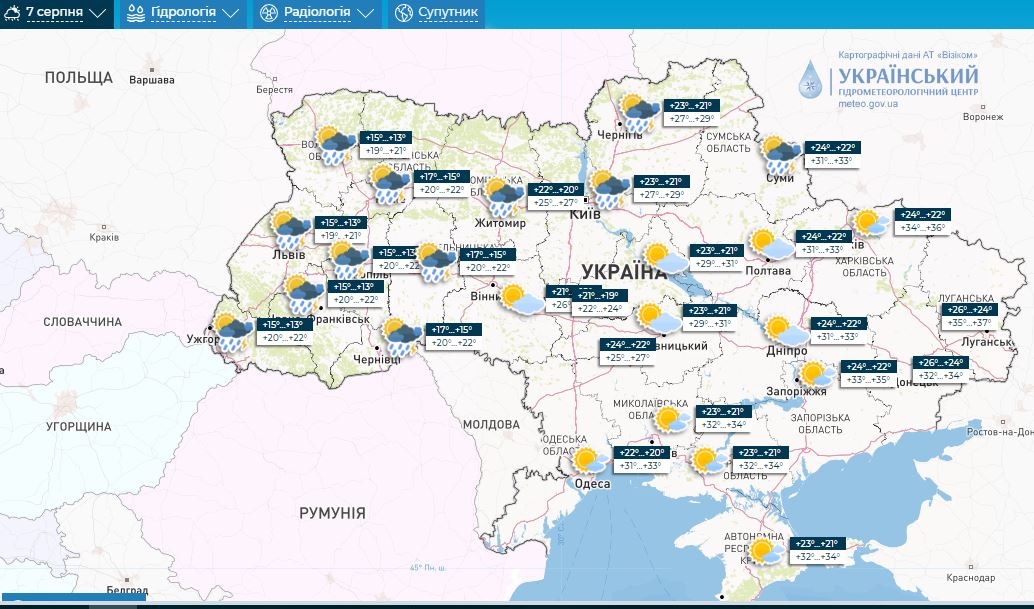Click the Харків sunny weather icon
The height and width of the screenshot is (609, 1034).
click(870, 223)
